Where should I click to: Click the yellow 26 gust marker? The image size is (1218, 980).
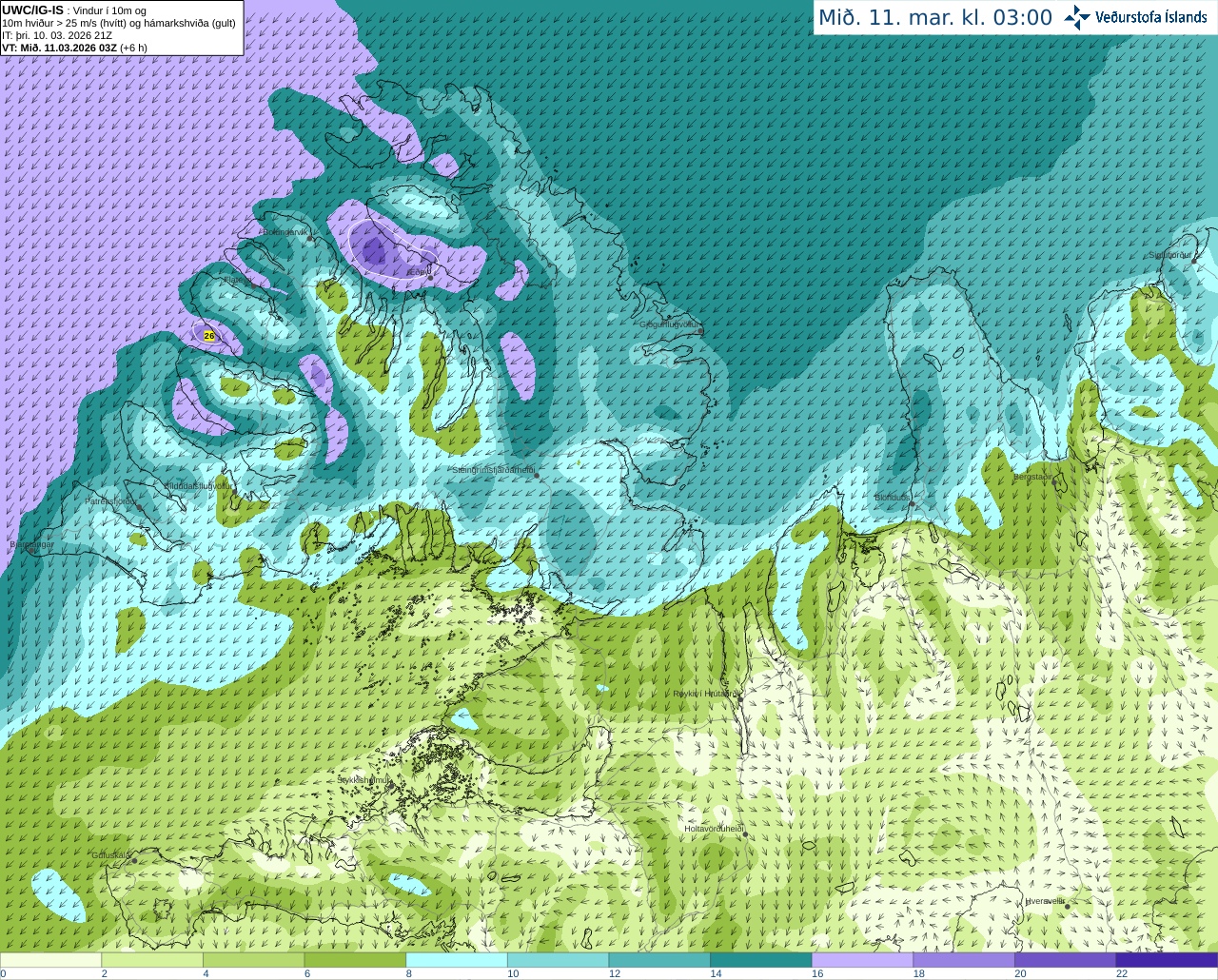(x=209, y=336)
